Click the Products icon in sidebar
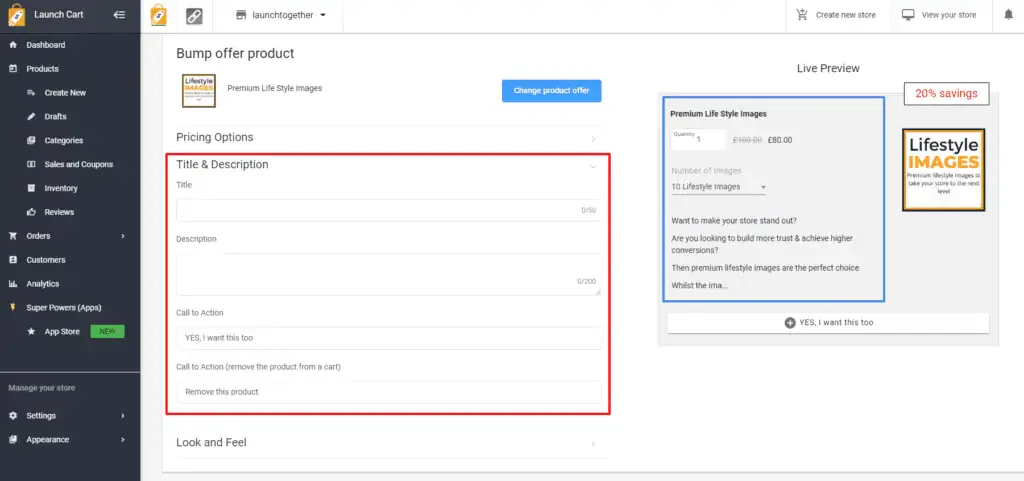Image resolution: width=1024 pixels, height=481 pixels. pyautogui.click(x=13, y=69)
